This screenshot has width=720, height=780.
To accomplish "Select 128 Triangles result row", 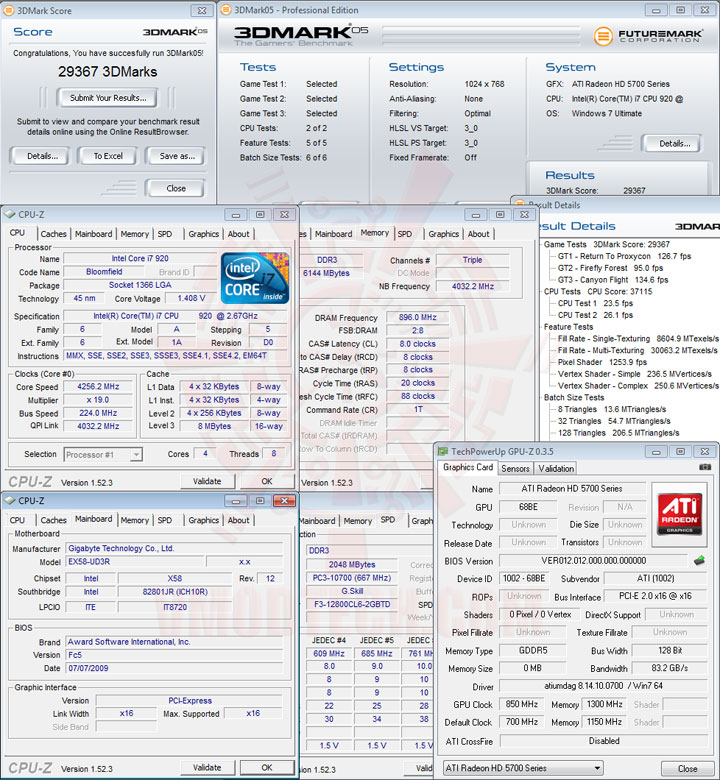I will tap(618, 433).
